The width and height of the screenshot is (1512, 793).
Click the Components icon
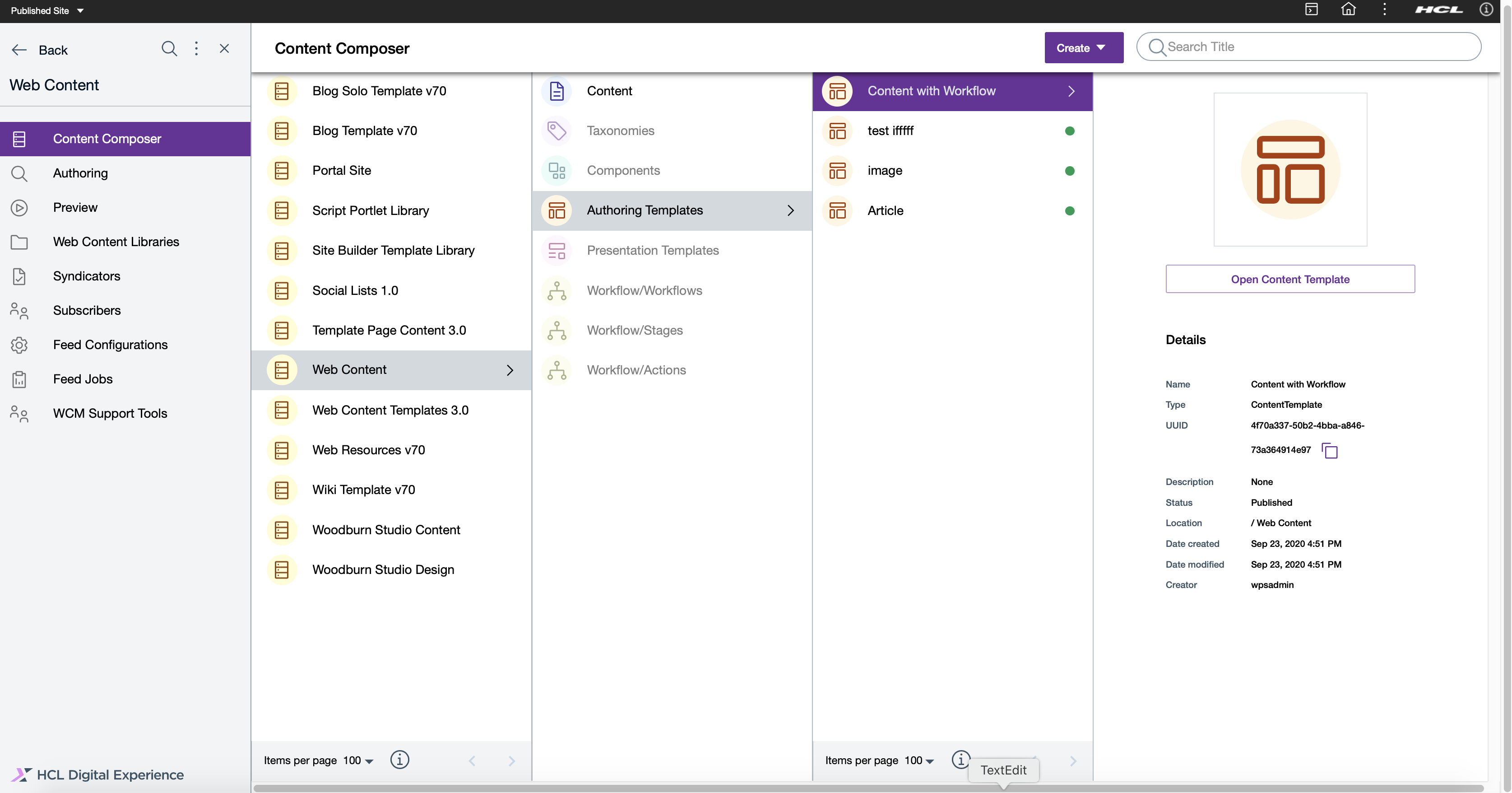[557, 171]
